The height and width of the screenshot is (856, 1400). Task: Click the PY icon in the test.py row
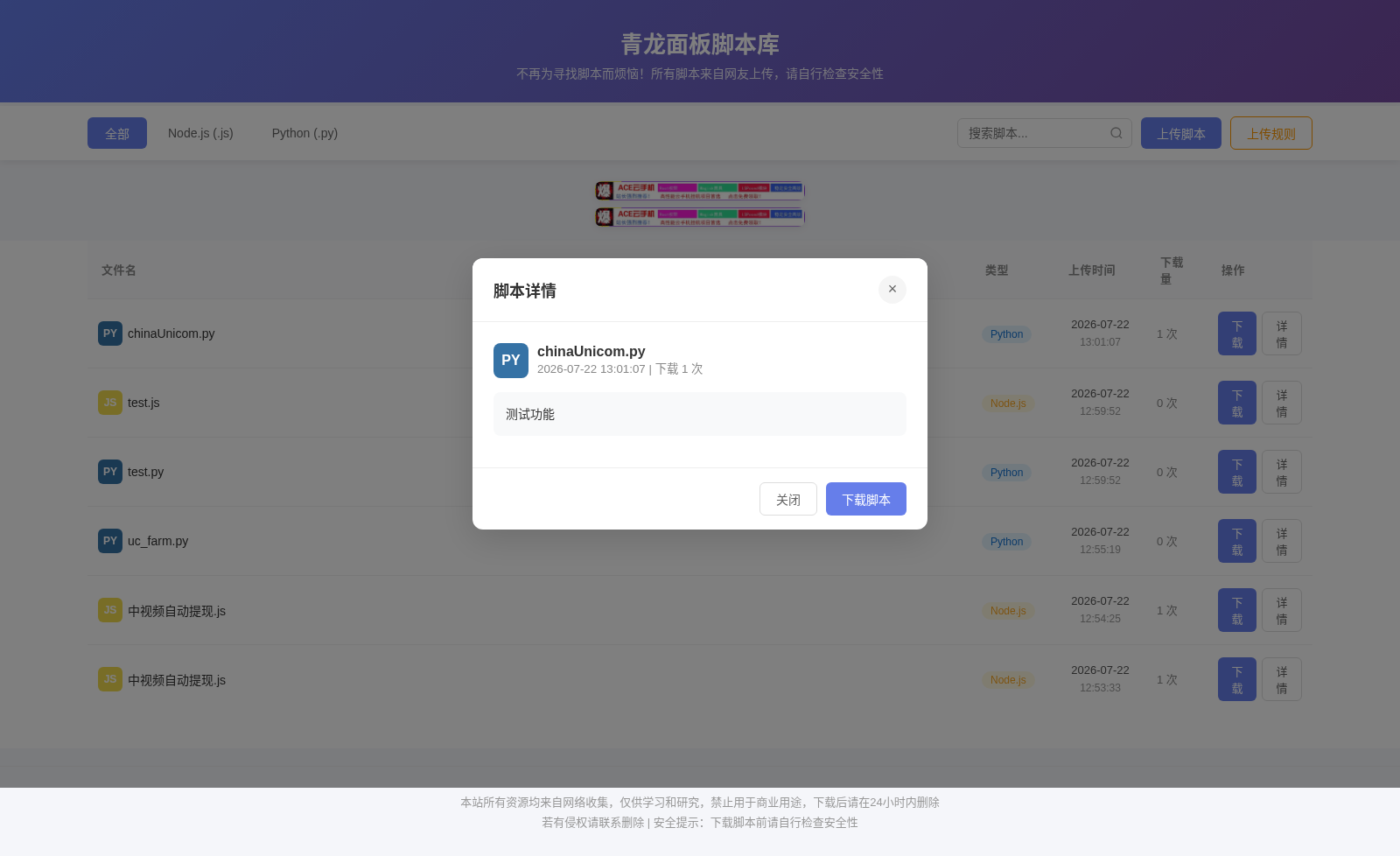110,472
